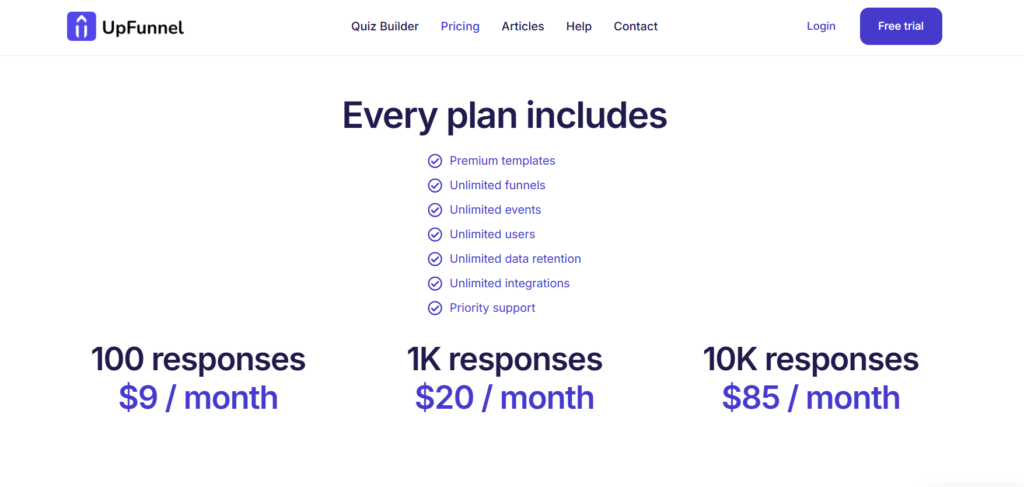Open the Help nav link
The height and width of the screenshot is (487, 1024).
[579, 27]
